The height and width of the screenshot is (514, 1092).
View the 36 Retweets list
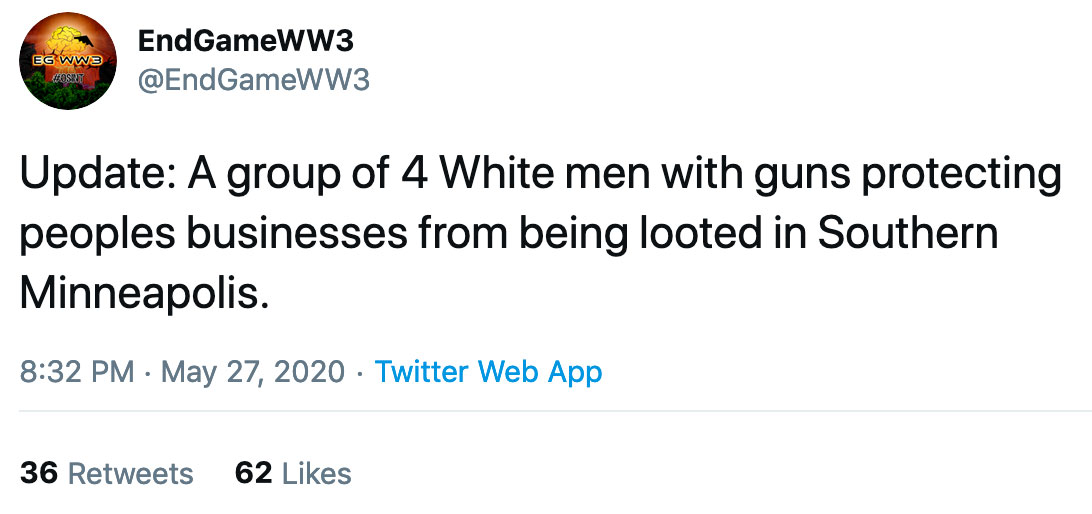pos(106,472)
